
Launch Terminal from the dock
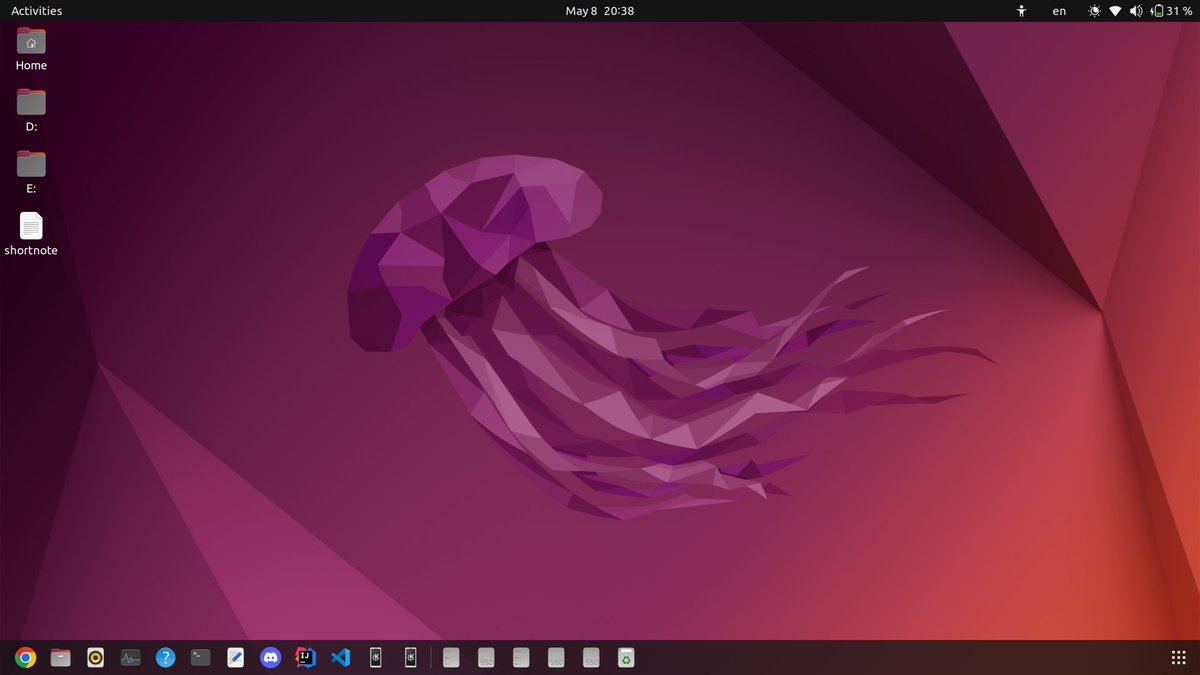coord(201,657)
